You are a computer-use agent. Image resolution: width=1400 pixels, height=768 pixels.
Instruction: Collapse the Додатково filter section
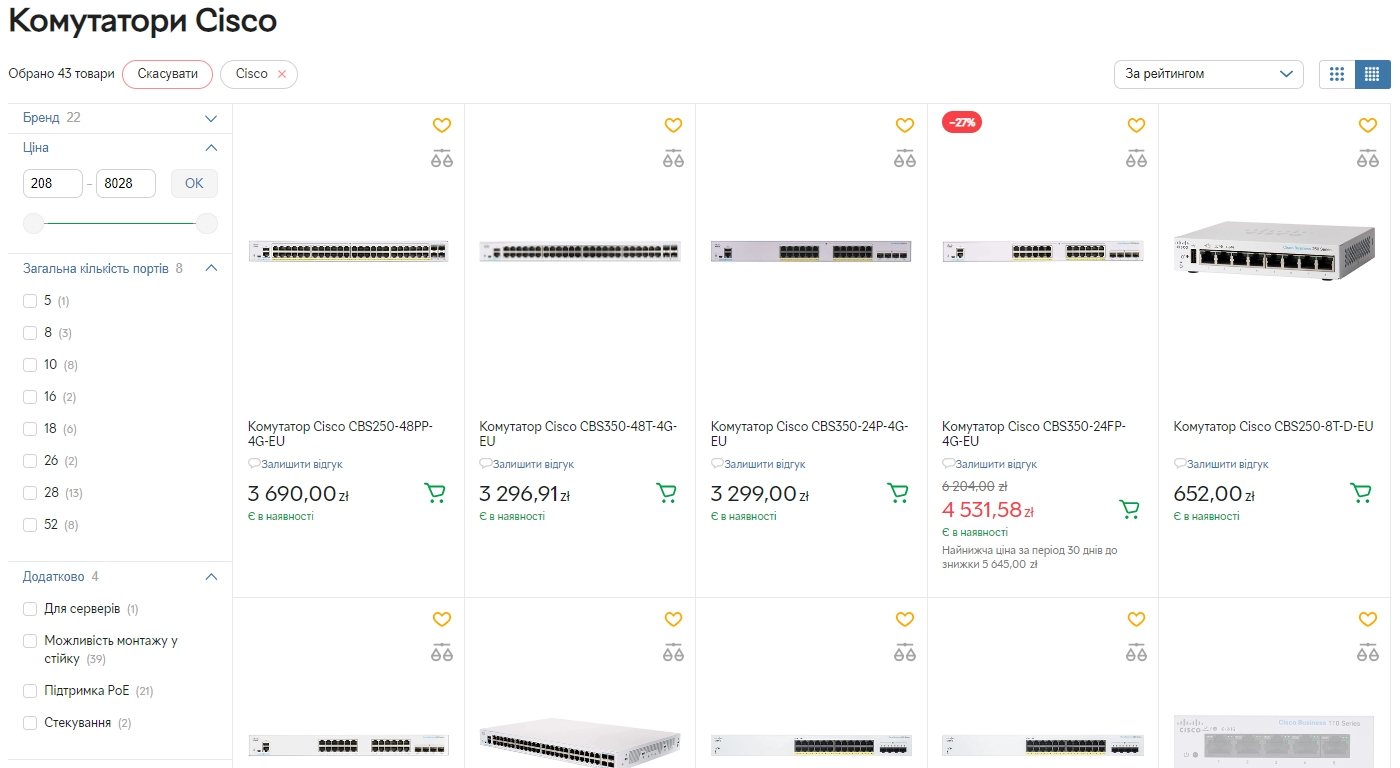211,577
